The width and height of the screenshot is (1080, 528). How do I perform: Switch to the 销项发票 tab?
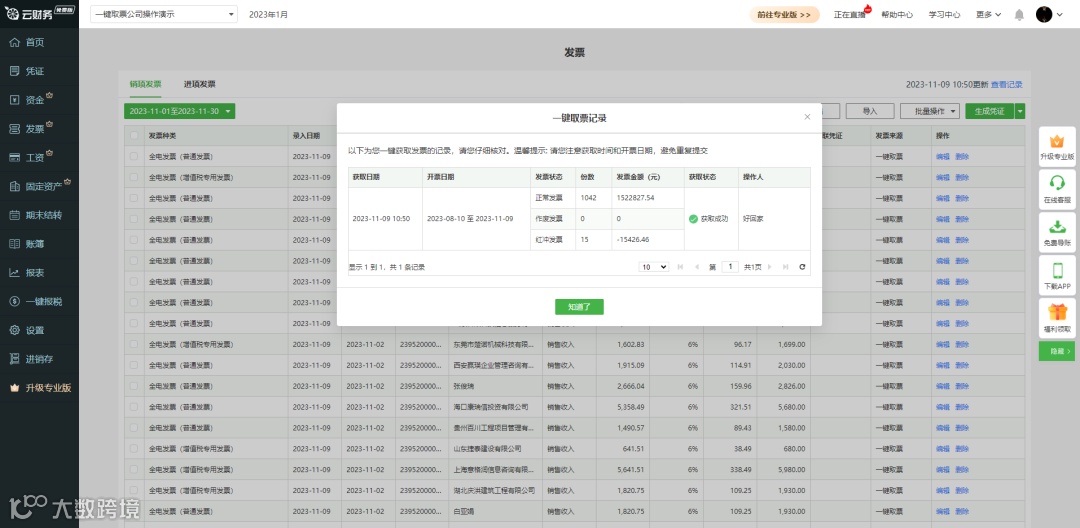click(145, 84)
